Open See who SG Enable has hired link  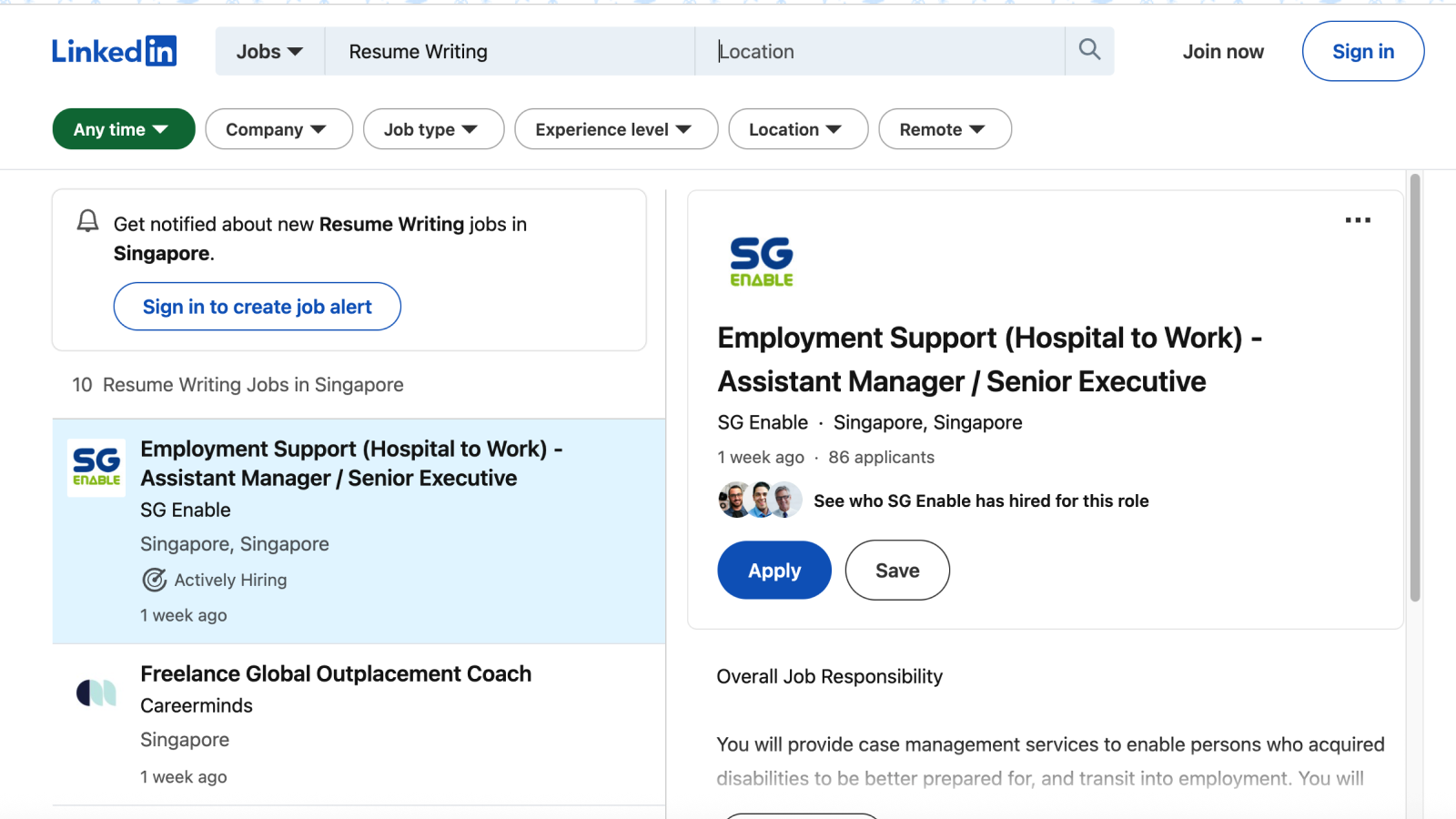(981, 500)
